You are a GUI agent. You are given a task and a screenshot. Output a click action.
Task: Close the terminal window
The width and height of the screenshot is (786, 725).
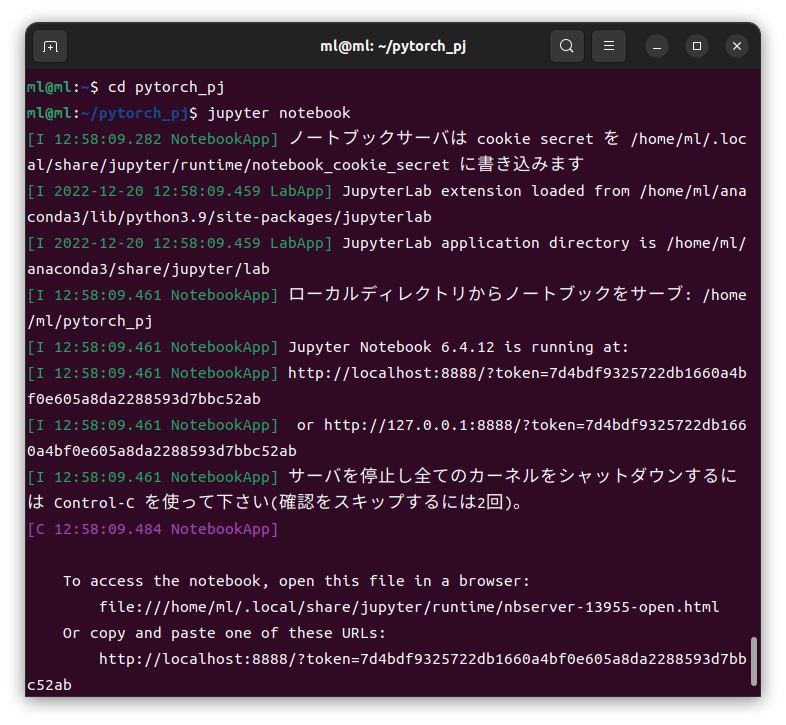pos(737,46)
